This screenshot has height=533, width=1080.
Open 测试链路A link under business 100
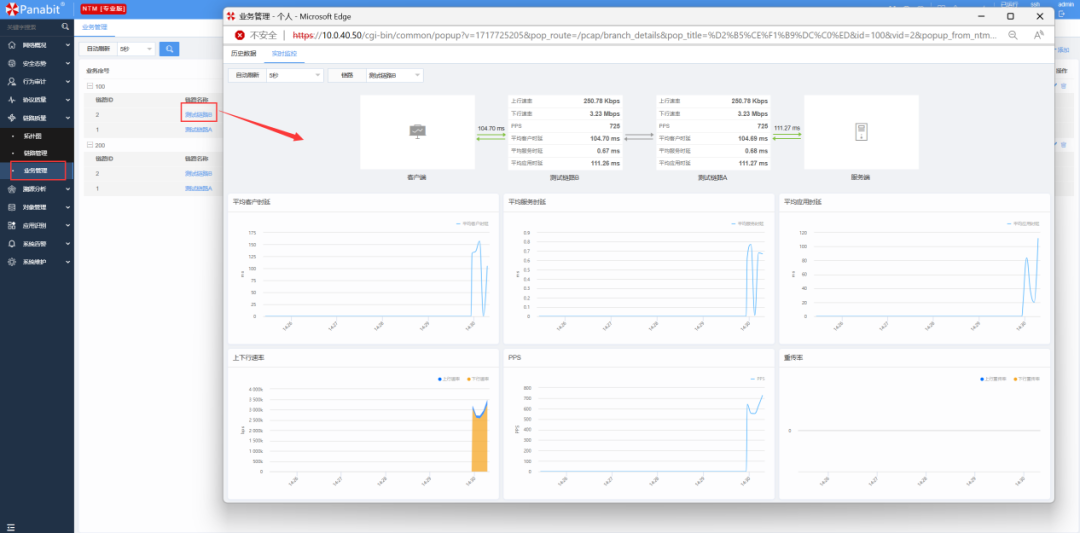click(x=198, y=129)
